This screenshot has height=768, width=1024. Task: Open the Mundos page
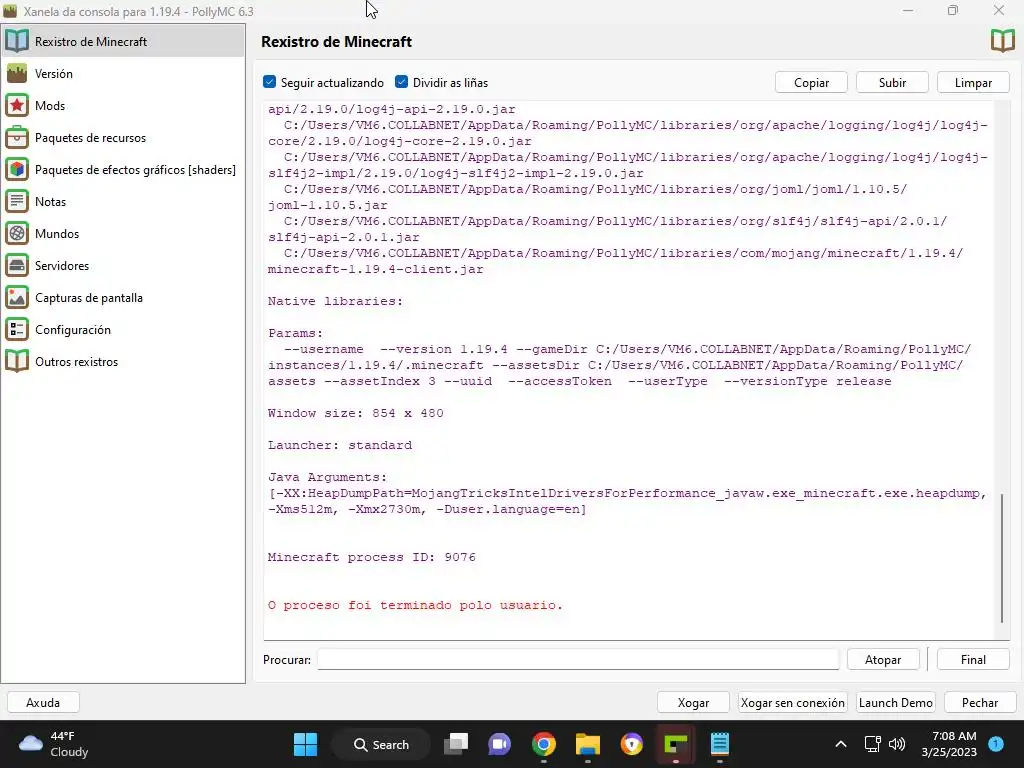coord(123,233)
